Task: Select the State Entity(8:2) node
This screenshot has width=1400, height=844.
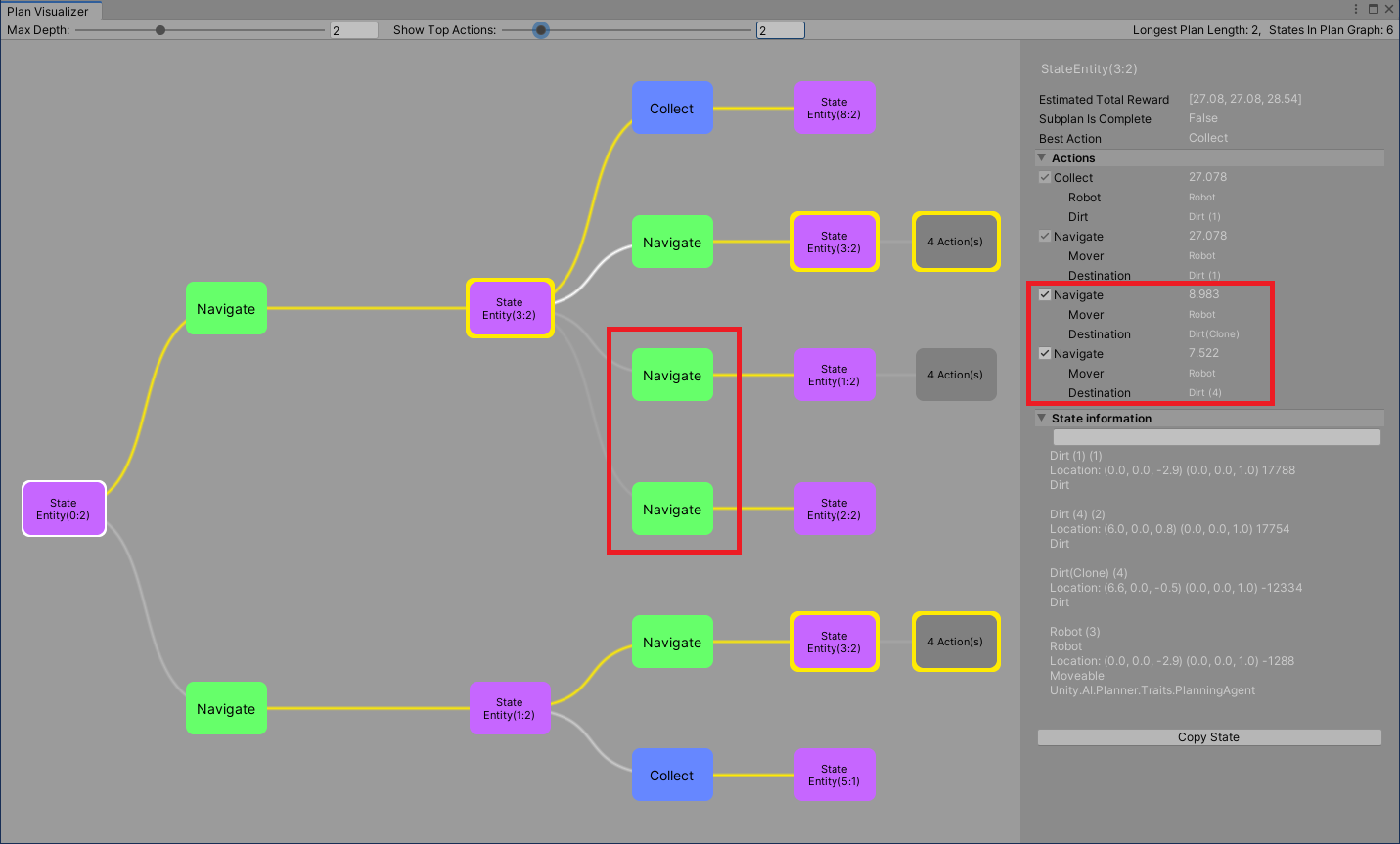Action: click(834, 109)
